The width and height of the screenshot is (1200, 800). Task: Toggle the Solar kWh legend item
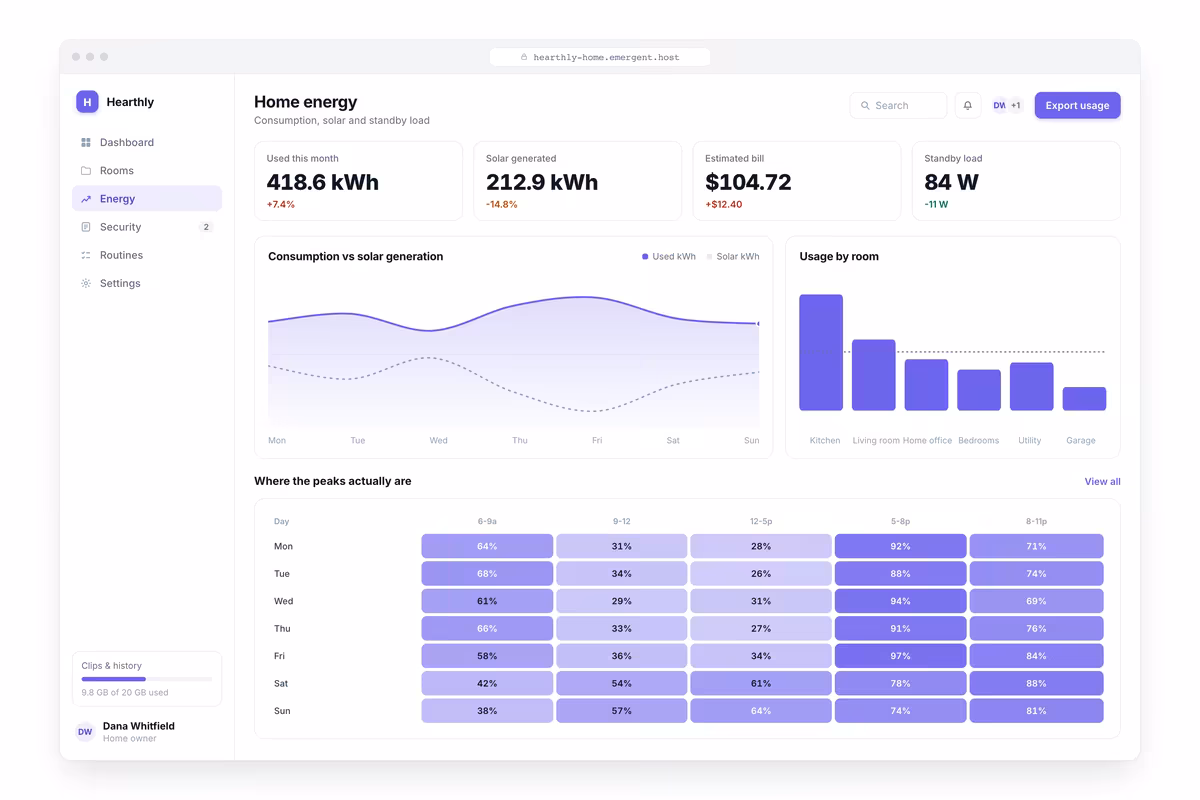(x=733, y=257)
